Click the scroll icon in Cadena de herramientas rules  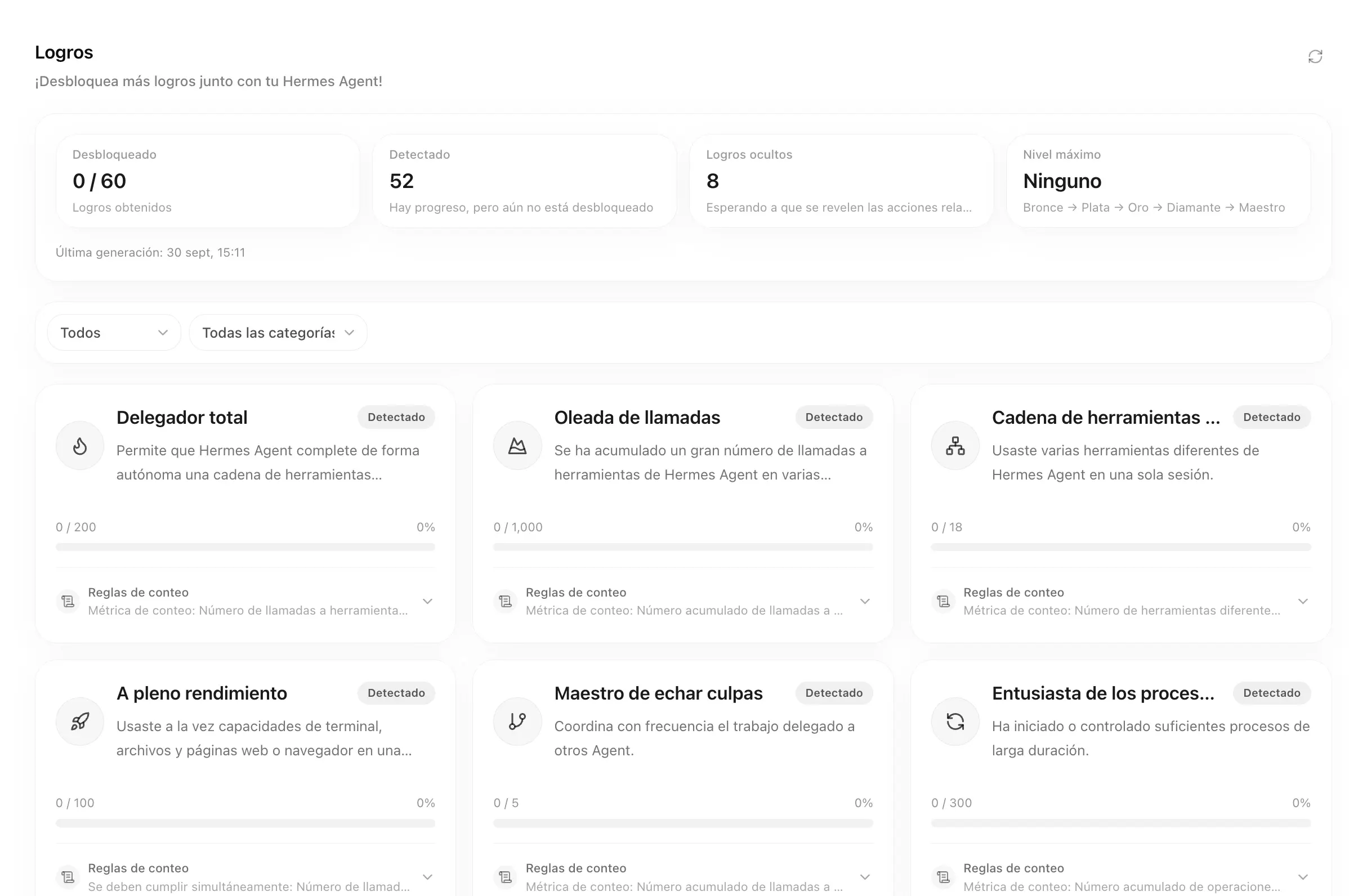click(943, 601)
